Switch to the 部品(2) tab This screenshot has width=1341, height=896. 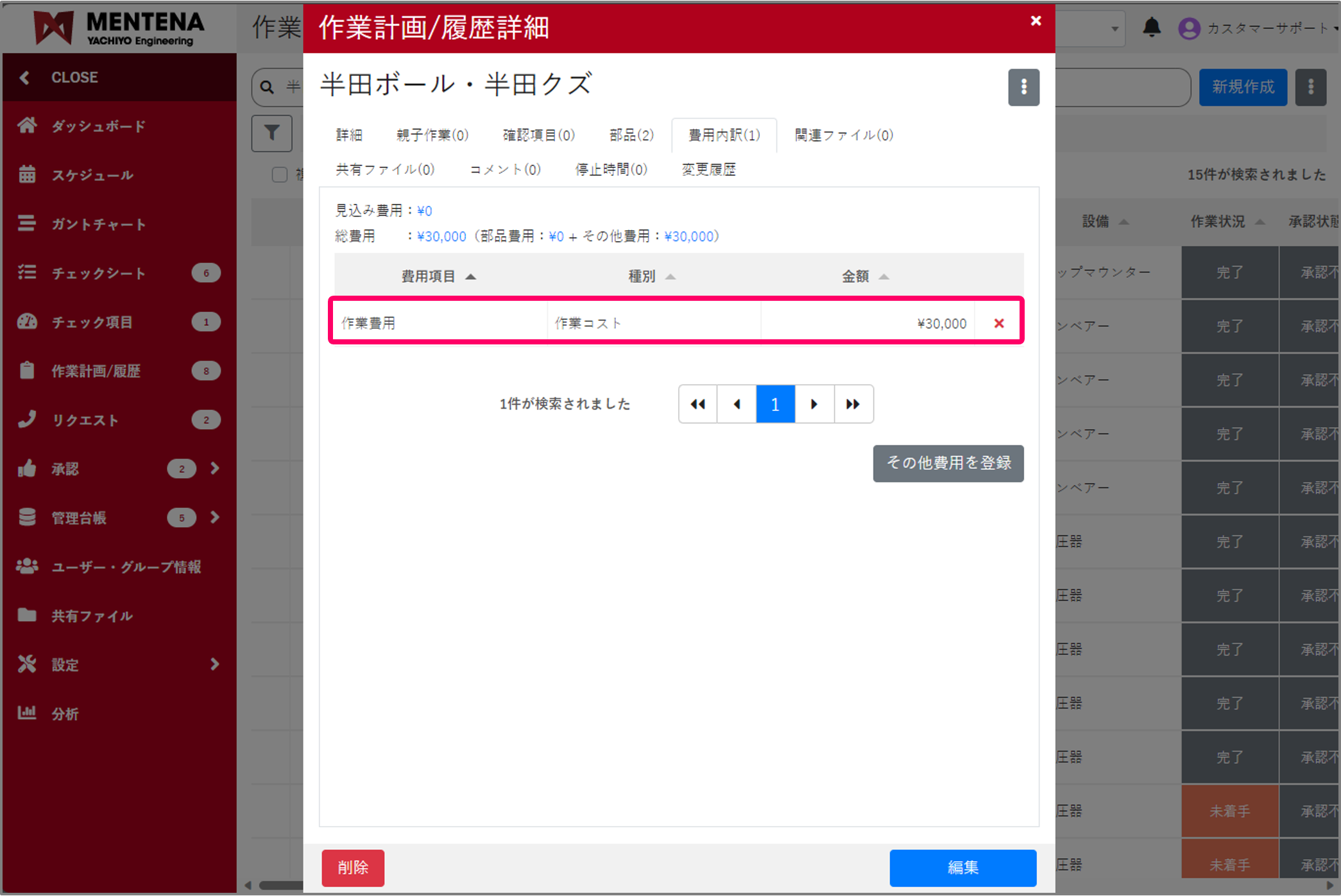tap(631, 135)
